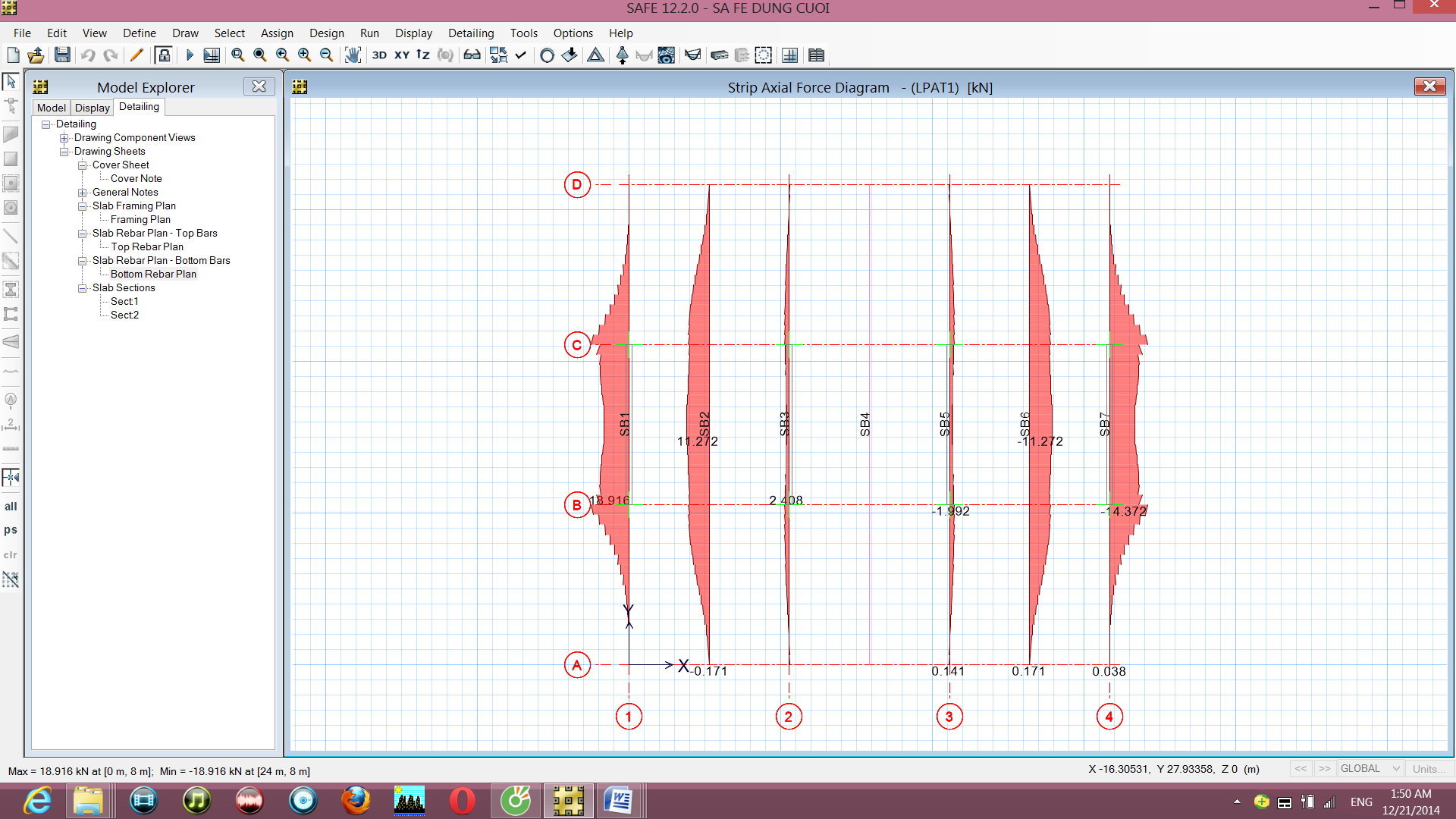Click the checkmark toolbar icon

(x=520, y=55)
